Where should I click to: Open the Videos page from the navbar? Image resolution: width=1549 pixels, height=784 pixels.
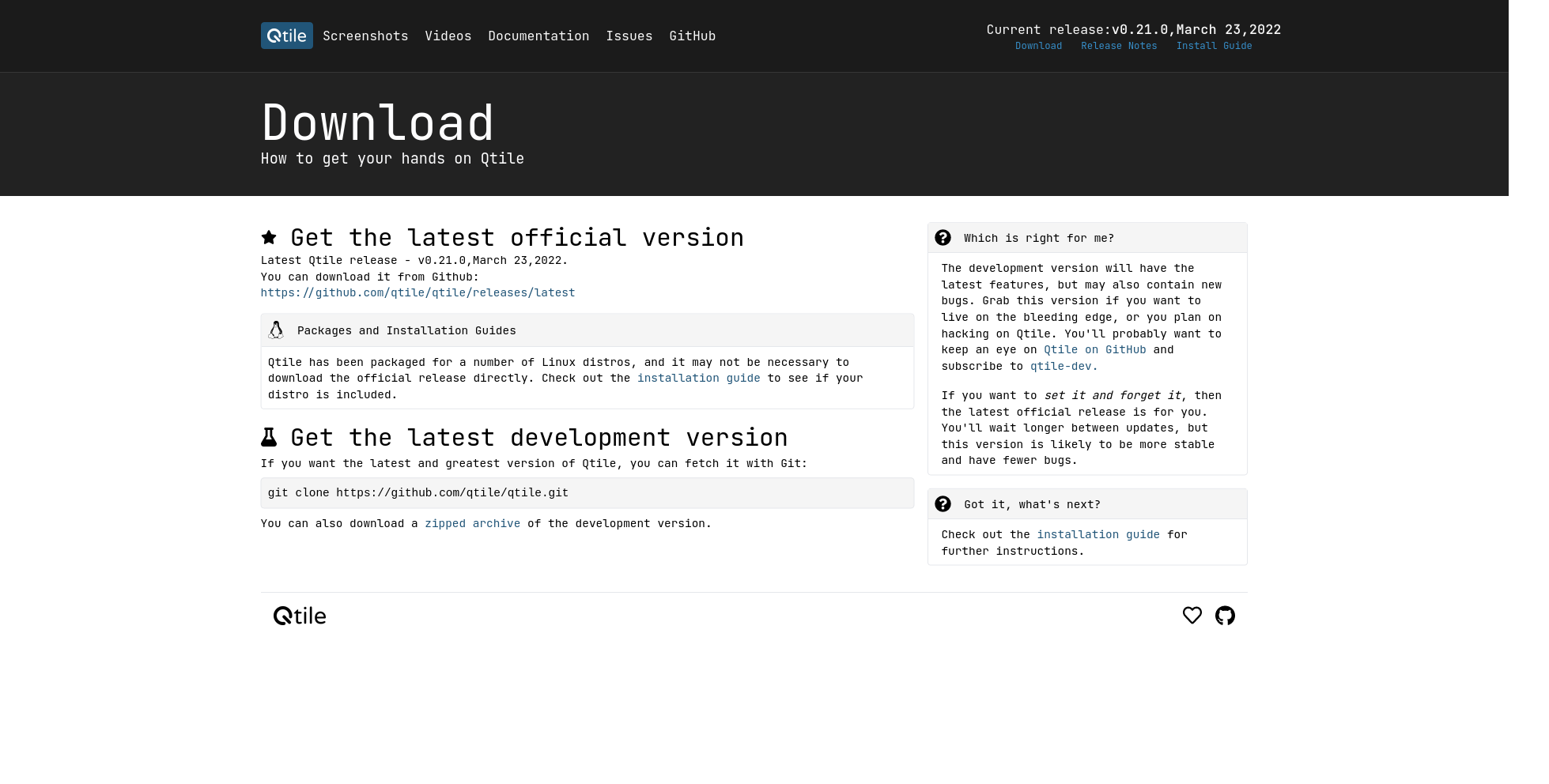point(448,36)
